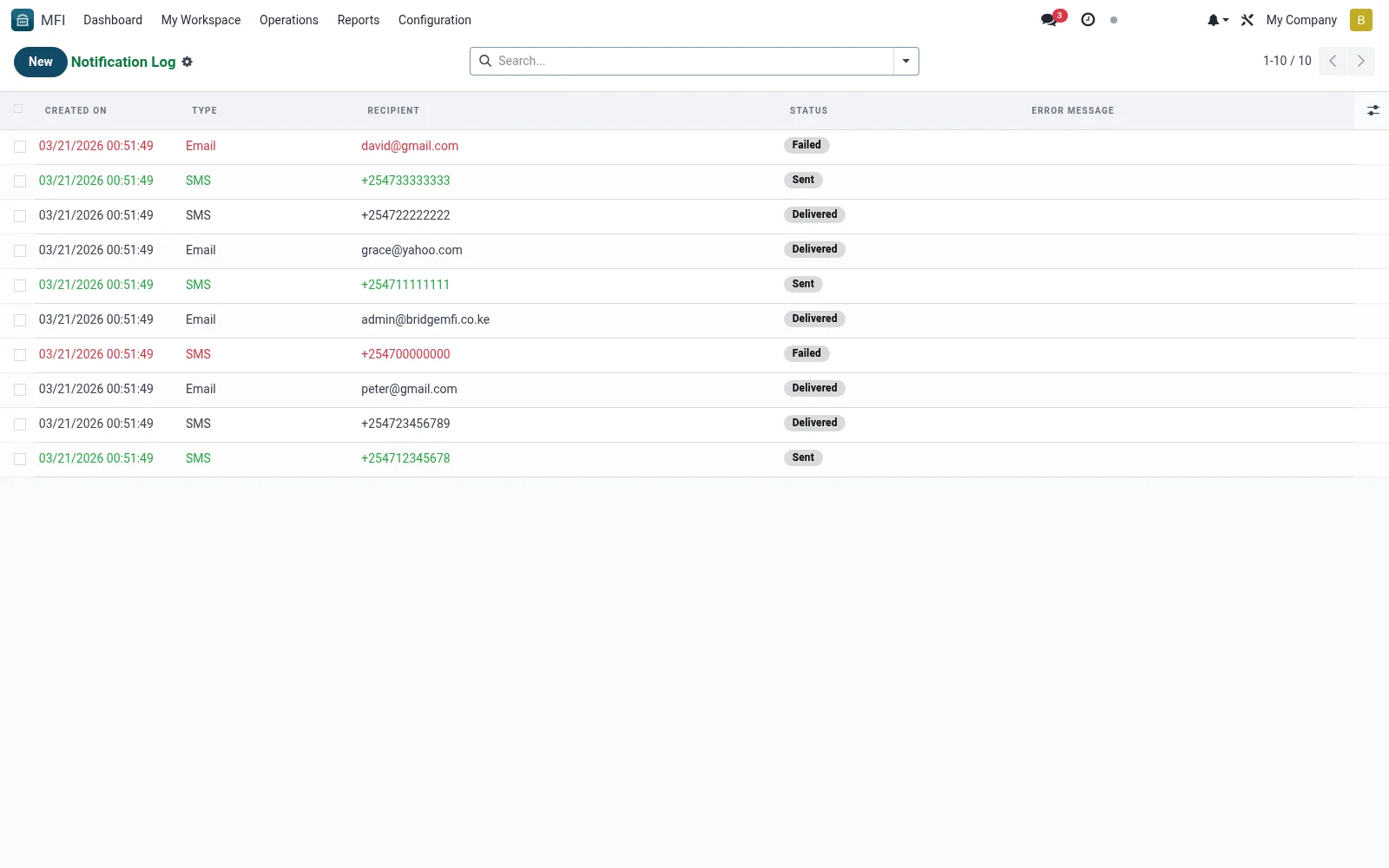Toggle the select-all header checkbox
This screenshot has width=1389, height=868.
coord(18,108)
